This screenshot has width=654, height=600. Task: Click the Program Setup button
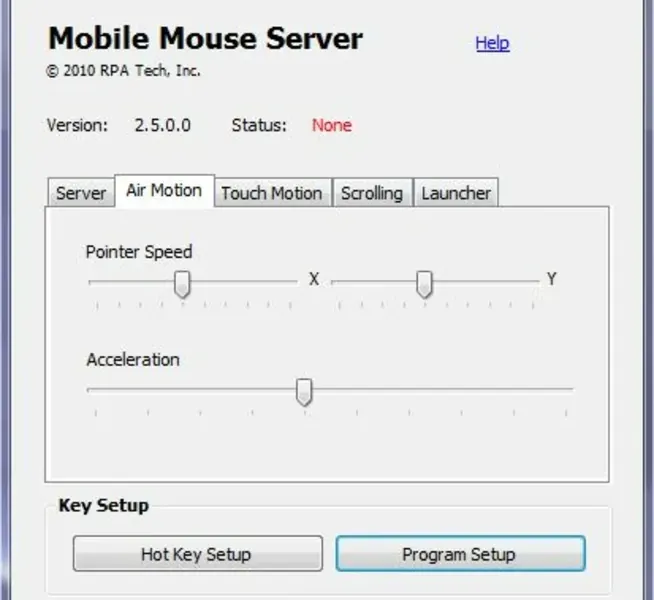pyautogui.click(x=460, y=554)
